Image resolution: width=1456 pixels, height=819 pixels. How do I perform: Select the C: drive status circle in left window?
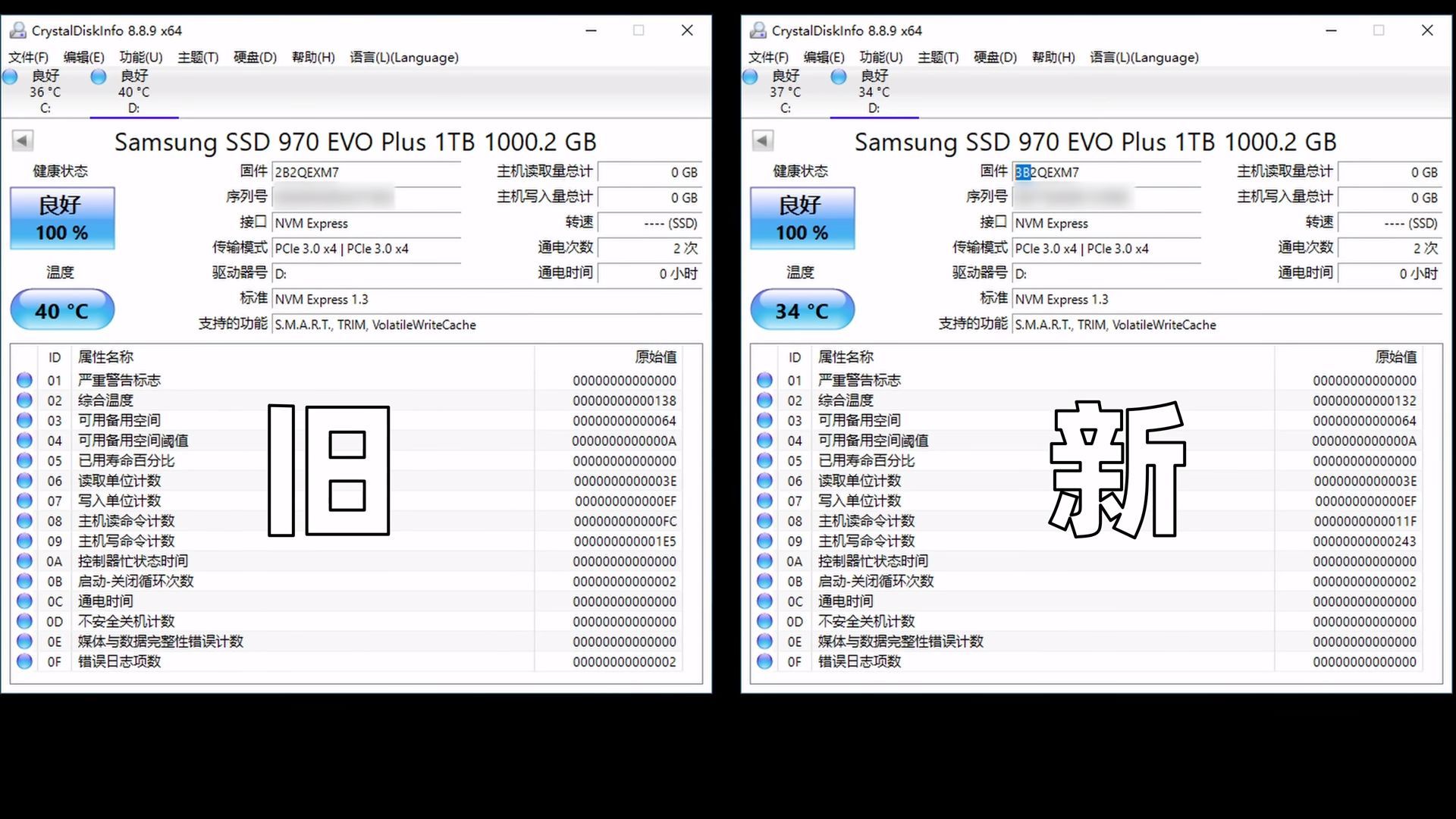[10, 77]
